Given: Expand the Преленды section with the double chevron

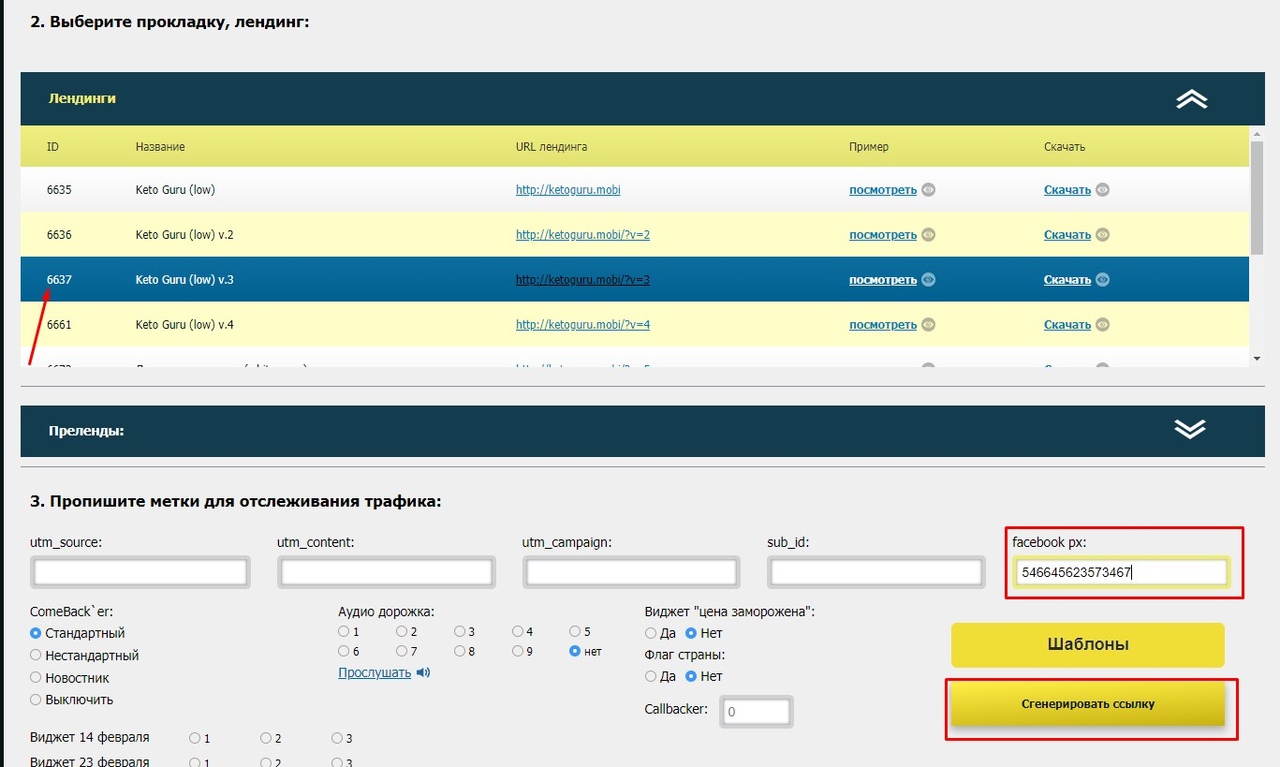Looking at the screenshot, I should [x=1190, y=429].
